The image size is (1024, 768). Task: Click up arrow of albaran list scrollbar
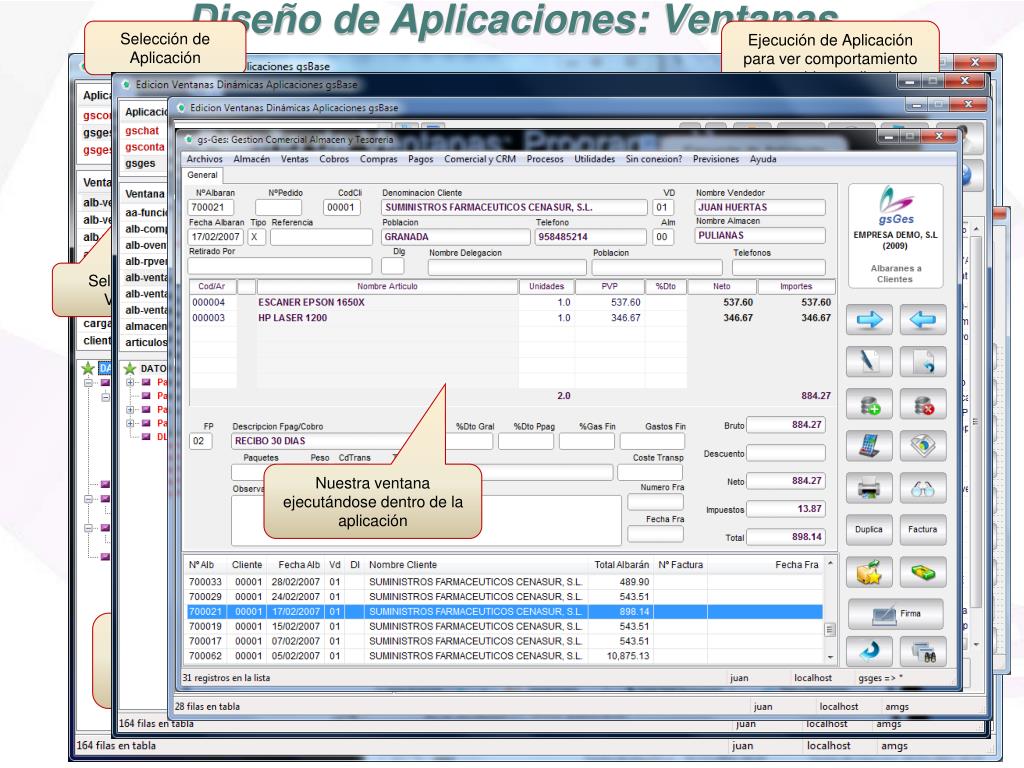coord(830,563)
